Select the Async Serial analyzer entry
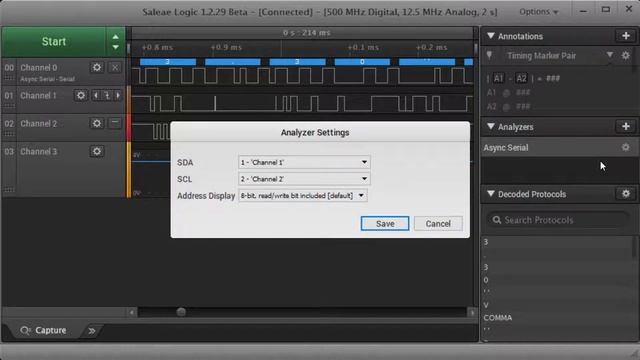Screen dimensions: 640x360 coord(558,147)
